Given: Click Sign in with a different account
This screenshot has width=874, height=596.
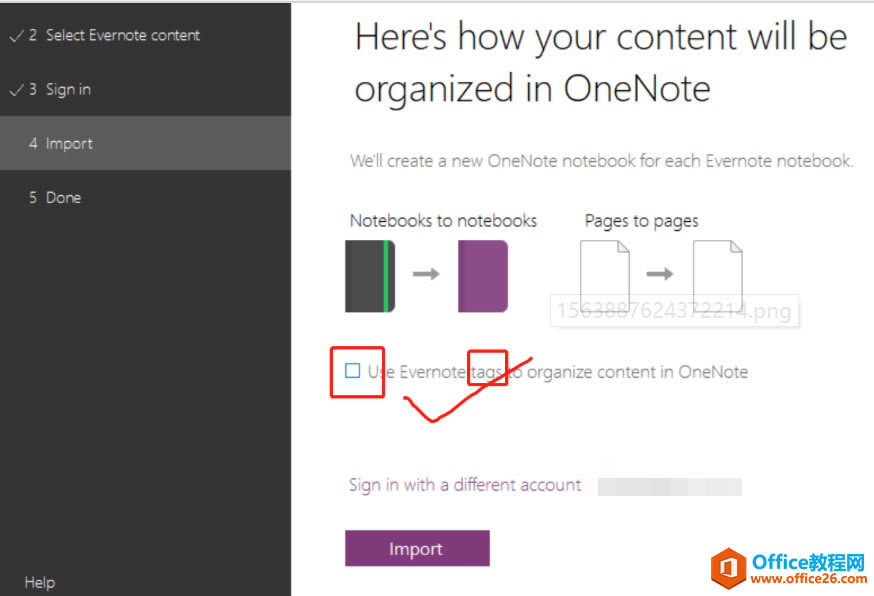Looking at the screenshot, I should pyautogui.click(x=466, y=485).
